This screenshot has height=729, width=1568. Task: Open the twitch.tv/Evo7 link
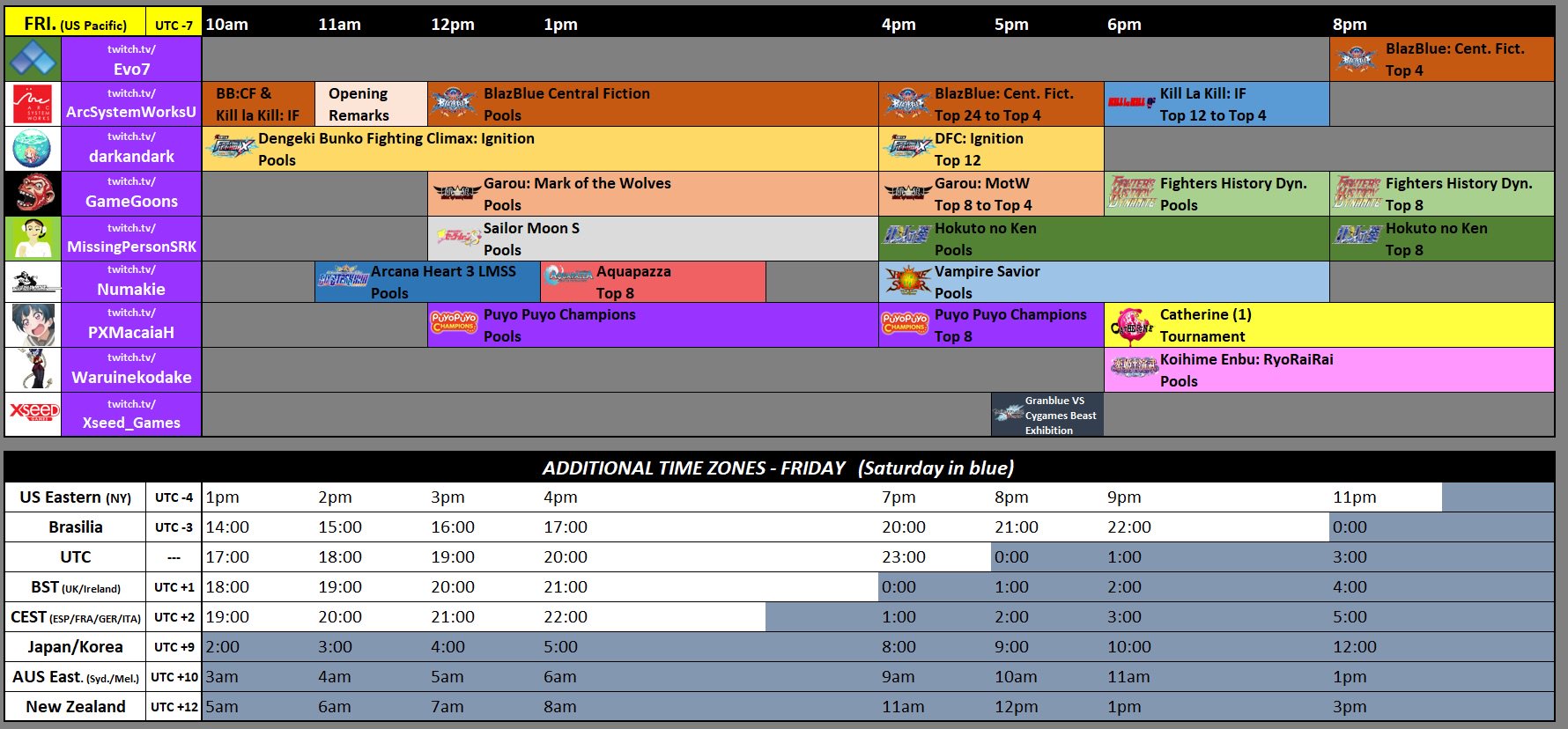click(x=131, y=60)
